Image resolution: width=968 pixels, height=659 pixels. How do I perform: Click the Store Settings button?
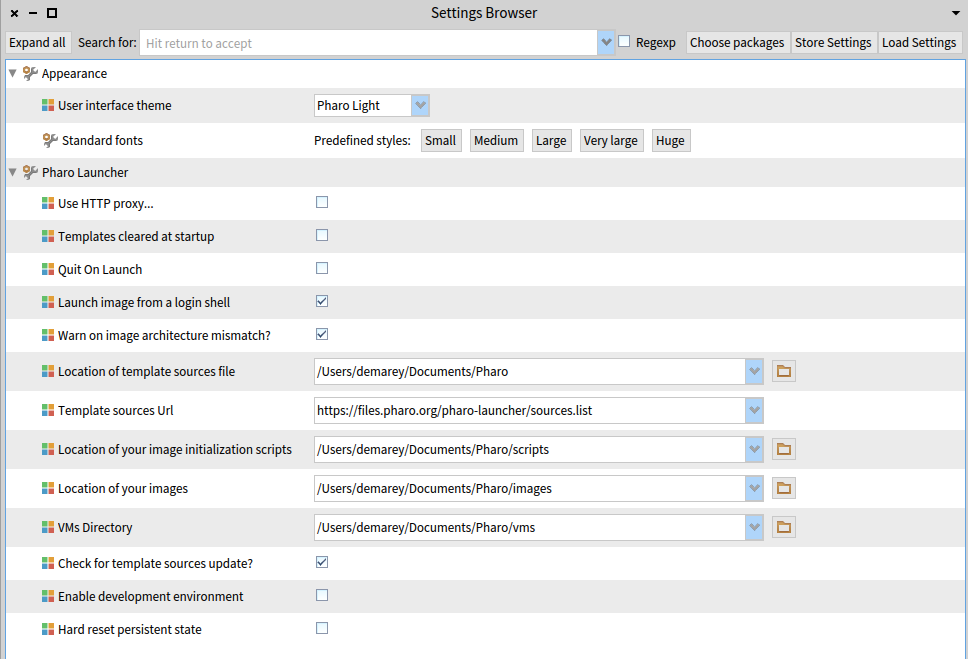pyautogui.click(x=833, y=43)
